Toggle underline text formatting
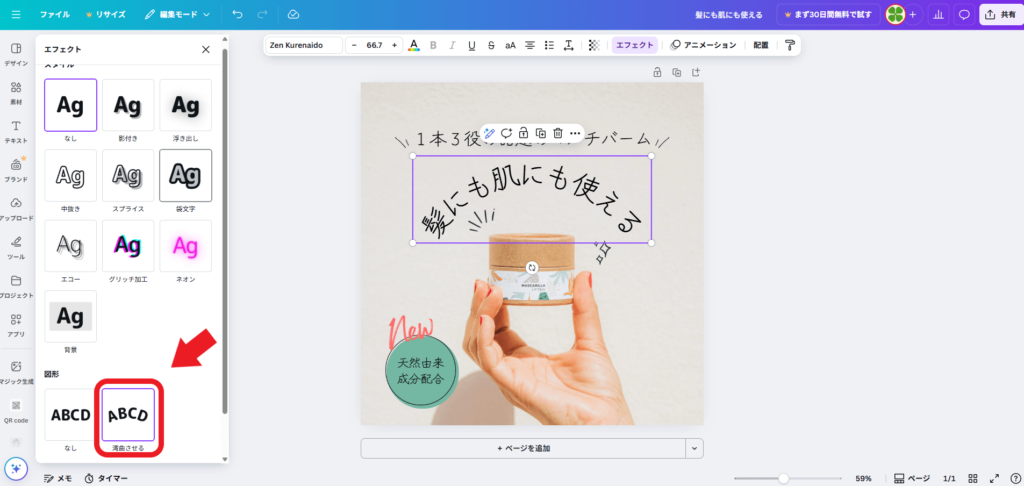This screenshot has height=486, width=1024. tap(470, 45)
